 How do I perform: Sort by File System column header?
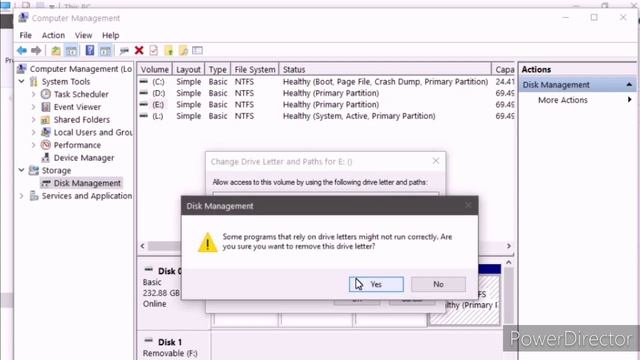point(255,69)
